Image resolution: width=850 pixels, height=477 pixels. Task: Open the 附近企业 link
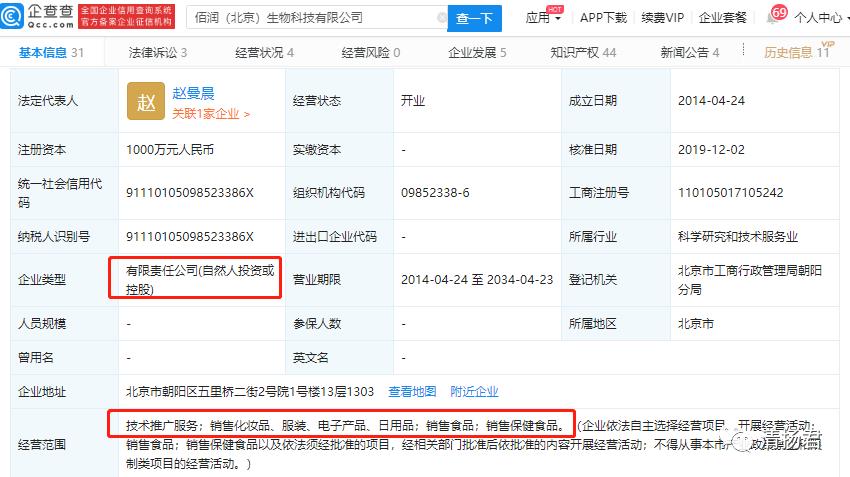click(x=474, y=391)
